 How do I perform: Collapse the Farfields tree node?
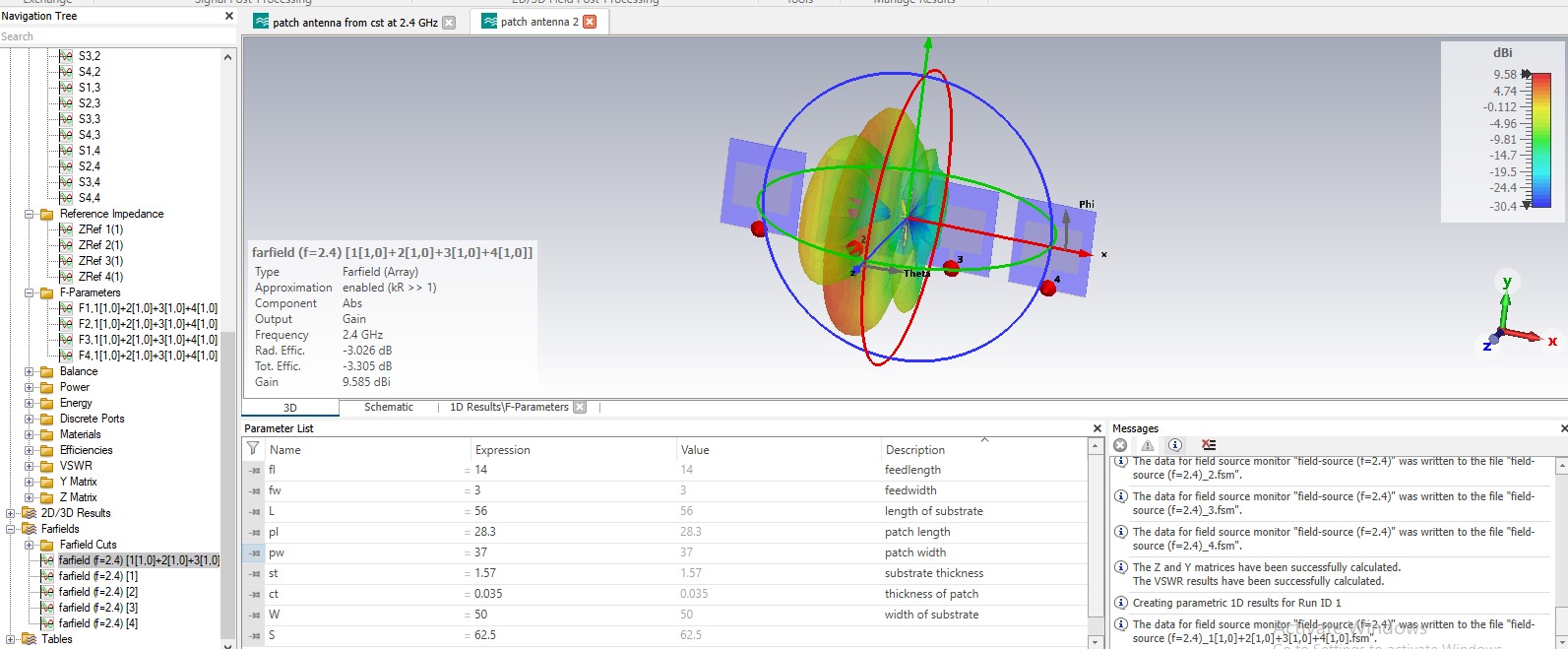pos(11,529)
